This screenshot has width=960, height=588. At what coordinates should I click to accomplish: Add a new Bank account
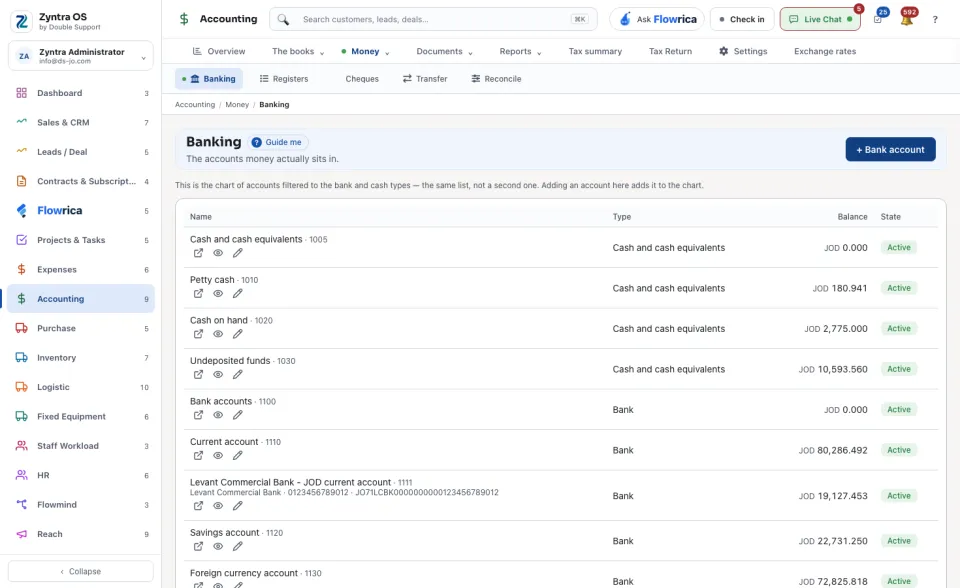[x=890, y=149]
